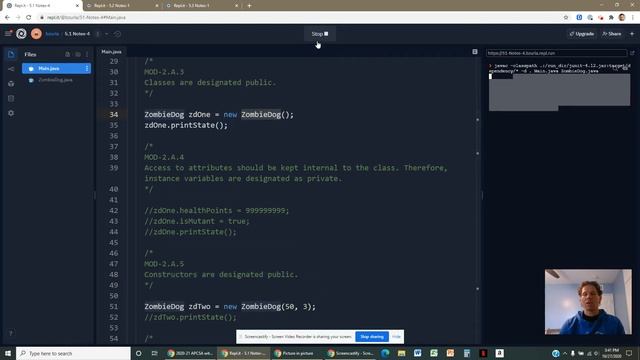640x360 pixels.
Task: Open the Files panel in sidebar
Action: 11,54
